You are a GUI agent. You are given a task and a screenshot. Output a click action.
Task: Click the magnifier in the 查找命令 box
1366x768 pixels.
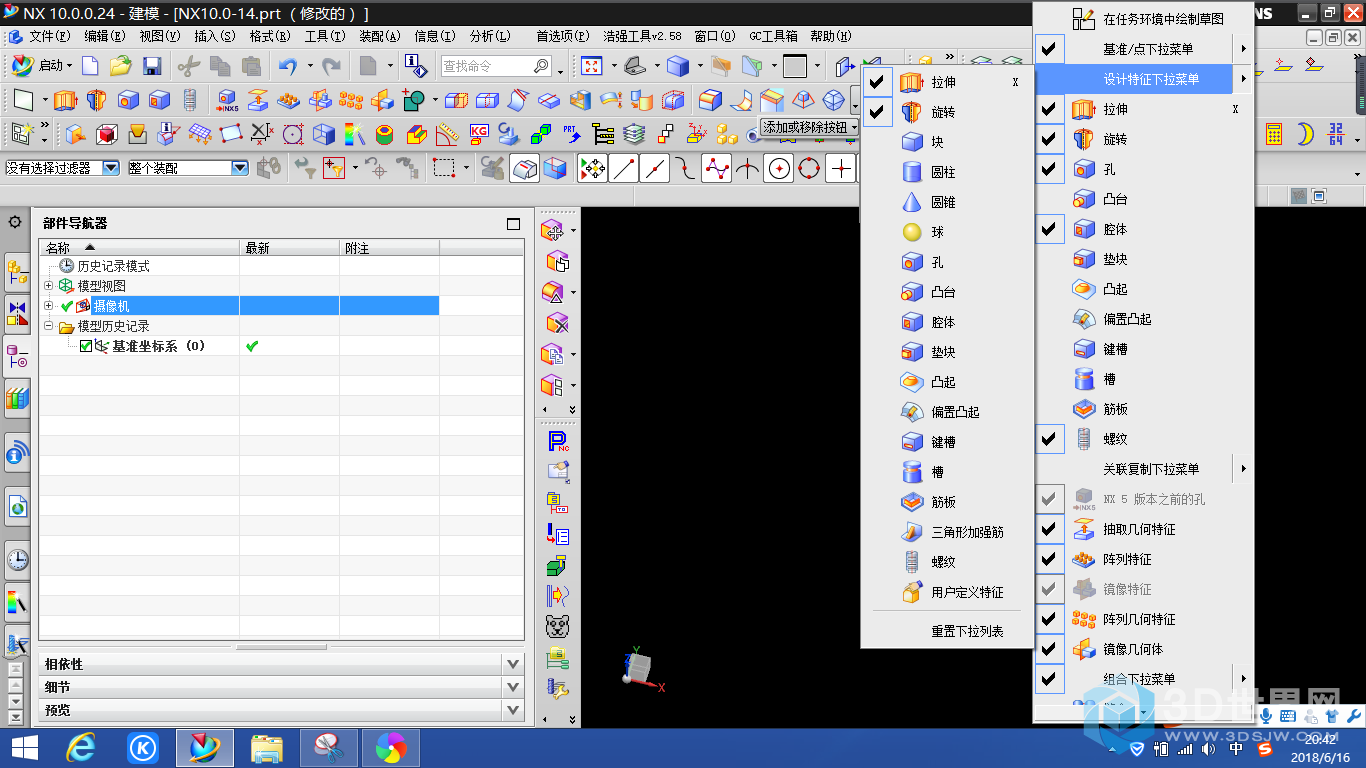pos(541,66)
